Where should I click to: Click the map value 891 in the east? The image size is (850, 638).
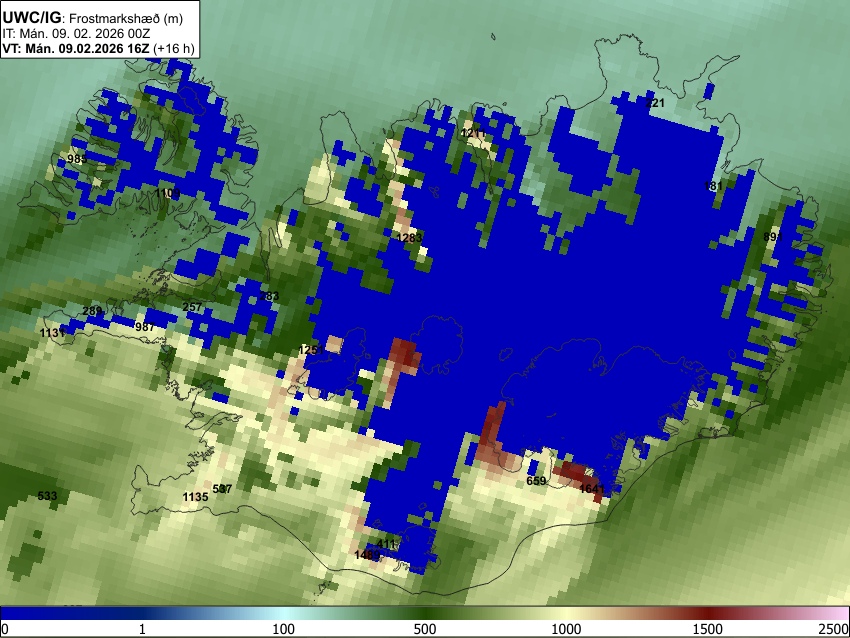coord(773,237)
